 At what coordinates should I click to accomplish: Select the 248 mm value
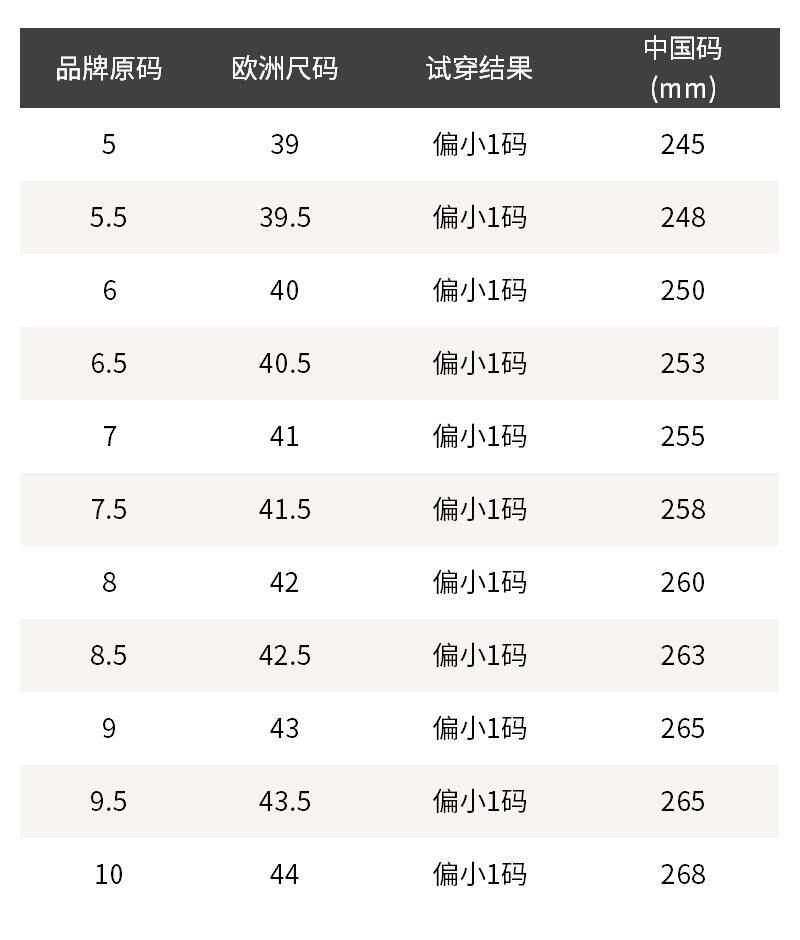(682, 218)
